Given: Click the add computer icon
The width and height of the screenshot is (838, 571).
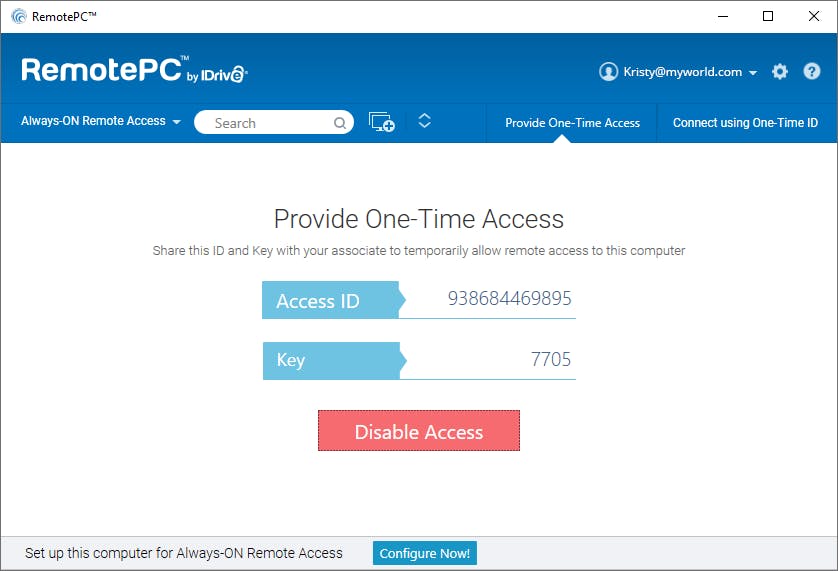Looking at the screenshot, I should coord(382,122).
